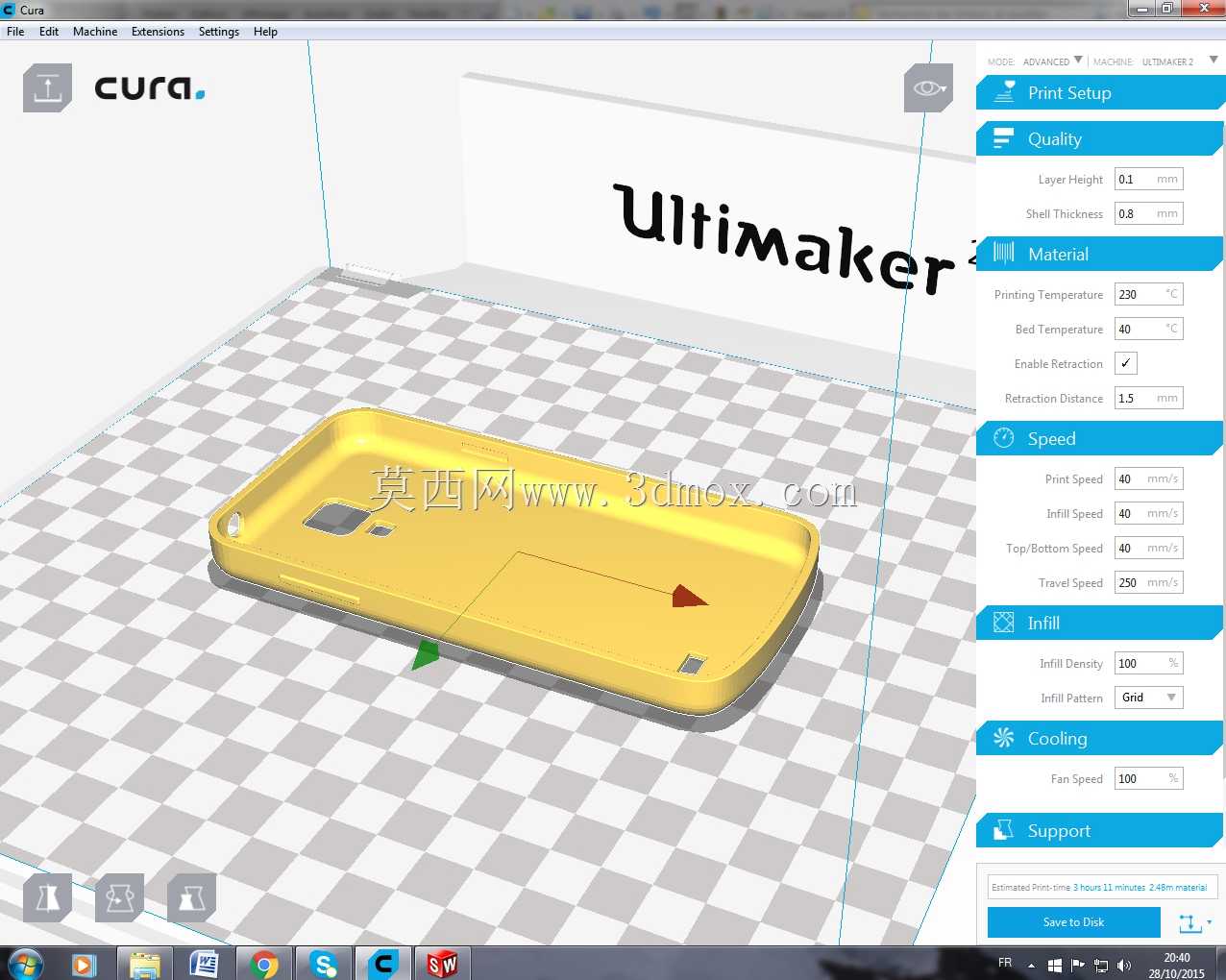Click the Print Setup header
Viewport: 1226px width, 980px height.
click(x=1099, y=92)
